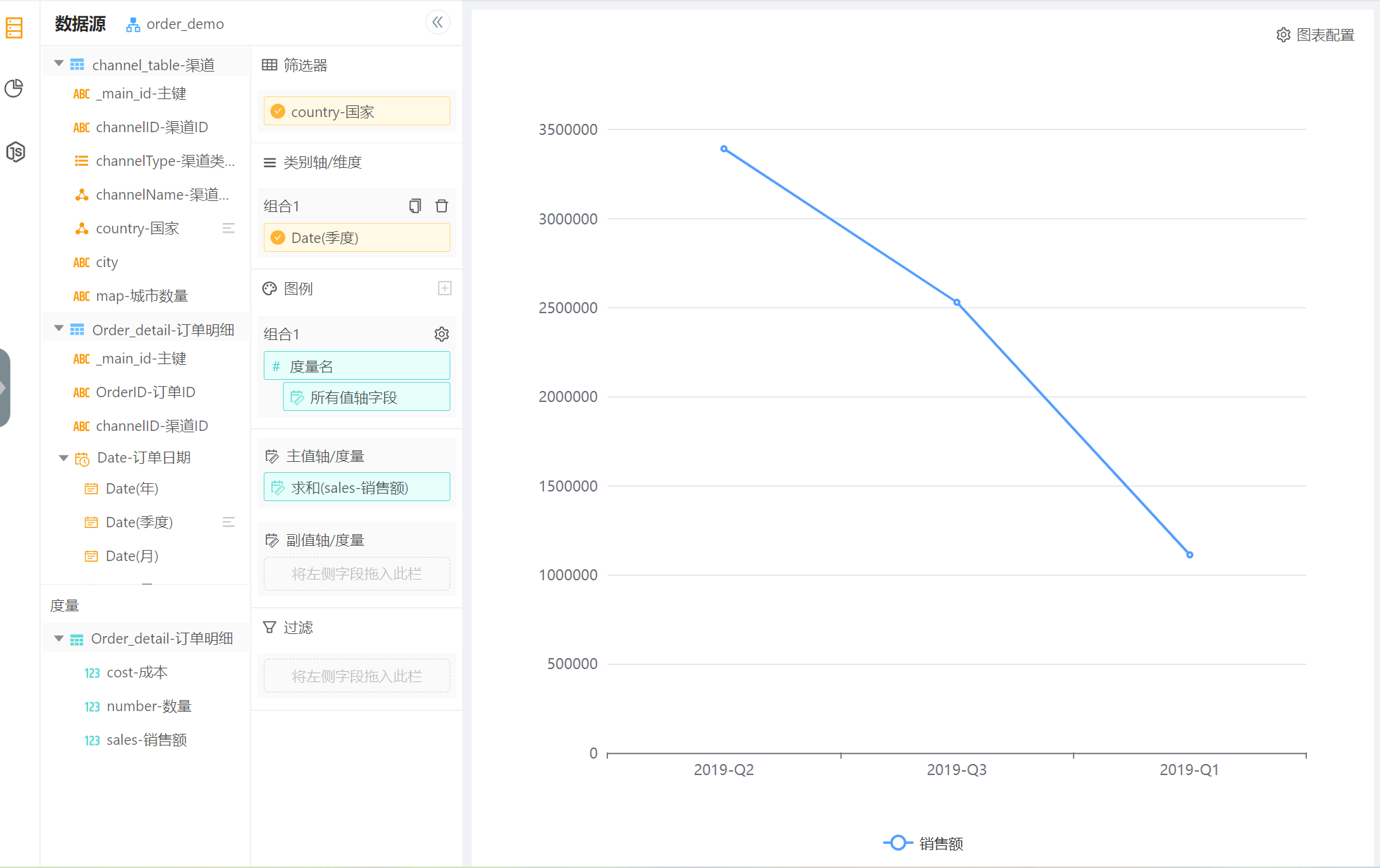The height and width of the screenshot is (868, 1380).
Task: Collapse the data source panel with double-chevron
Action: click(x=437, y=23)
